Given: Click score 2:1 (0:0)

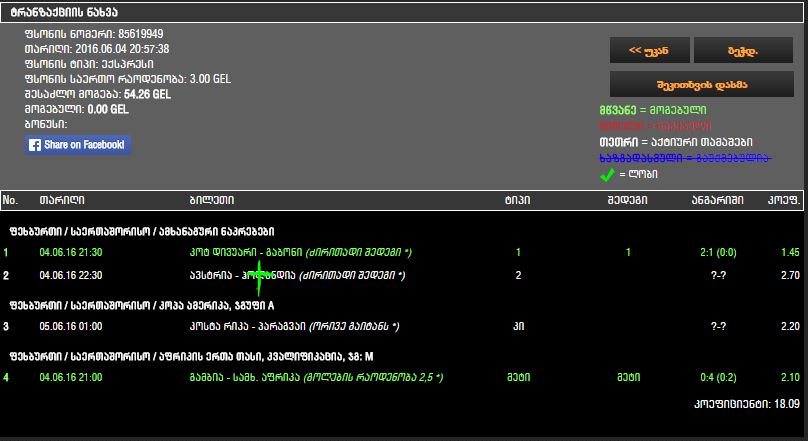Looking at the screenshot, I should [x=718, y=252].
